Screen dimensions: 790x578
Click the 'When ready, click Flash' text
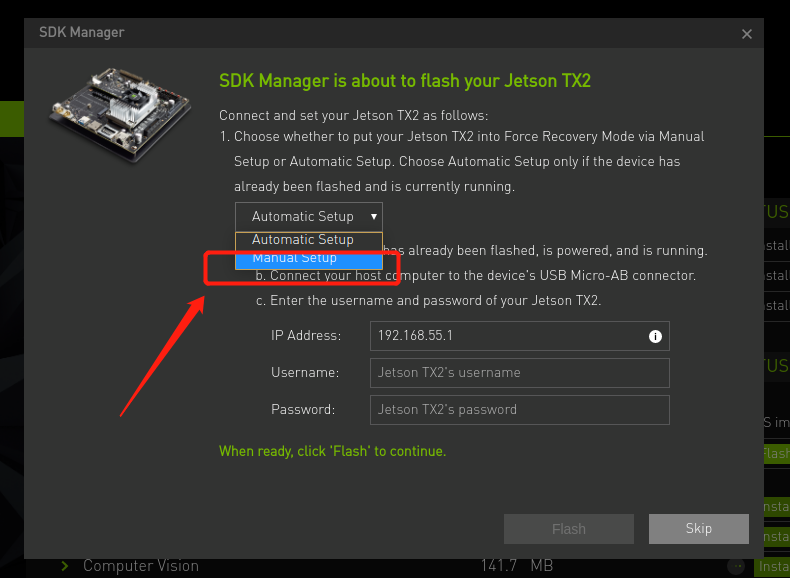pyautogui.click(x=332, y=451)
